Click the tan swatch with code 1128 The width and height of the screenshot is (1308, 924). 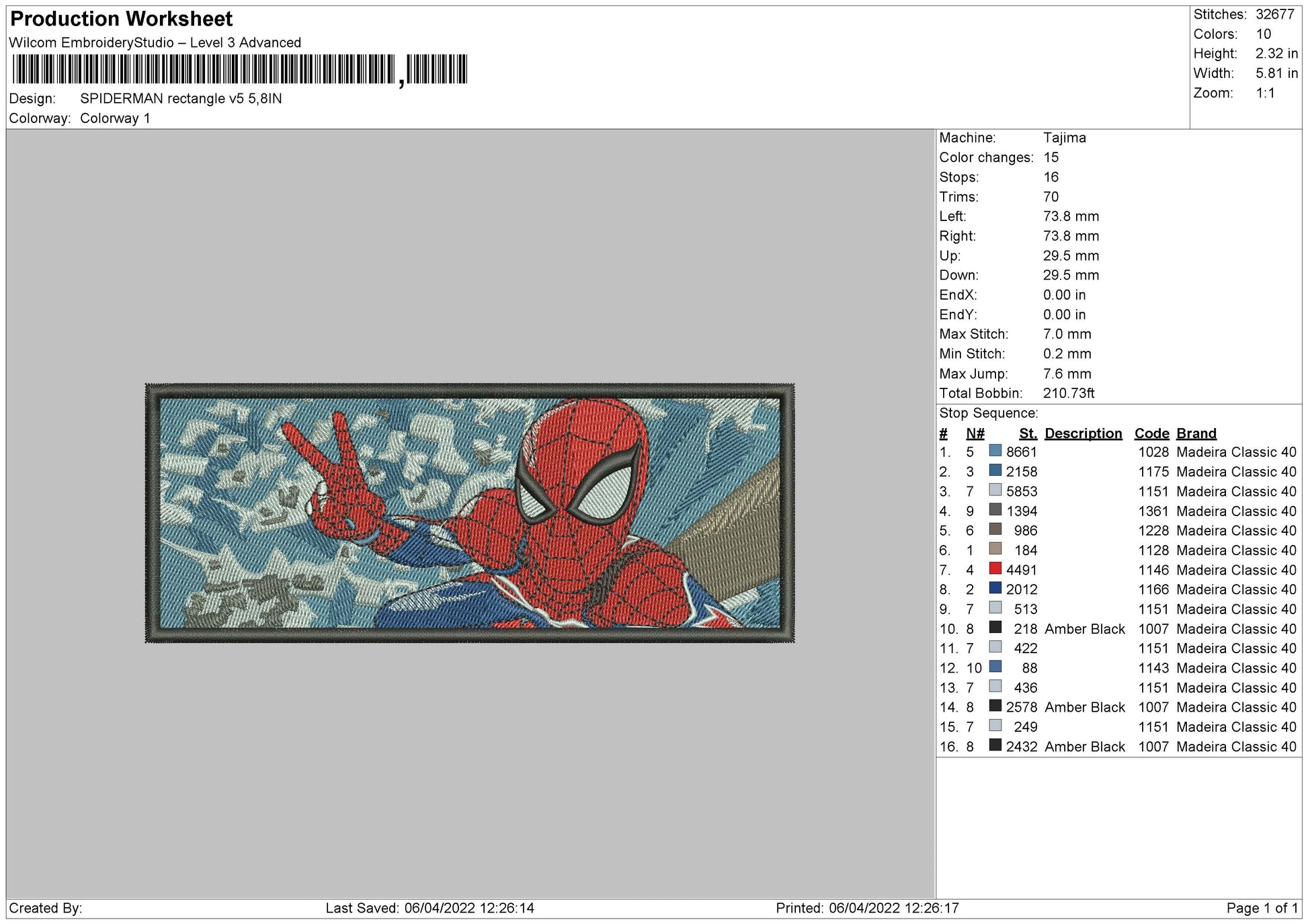click(995, 549)
